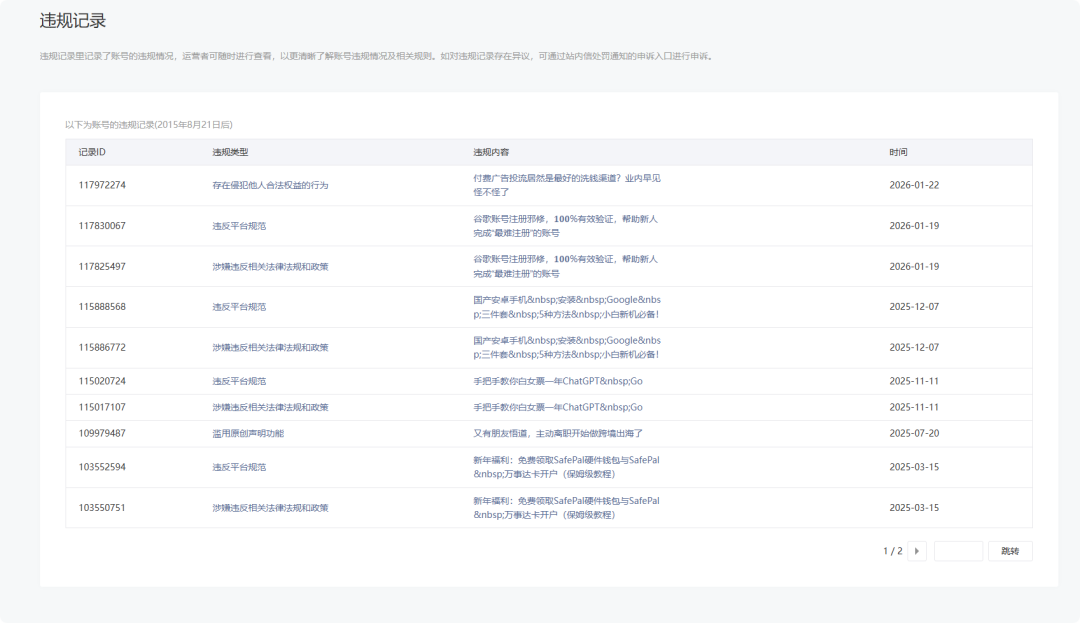Click the 1 / 2 page indicator
1080x623 pixels.
click(x=893, y=551)
